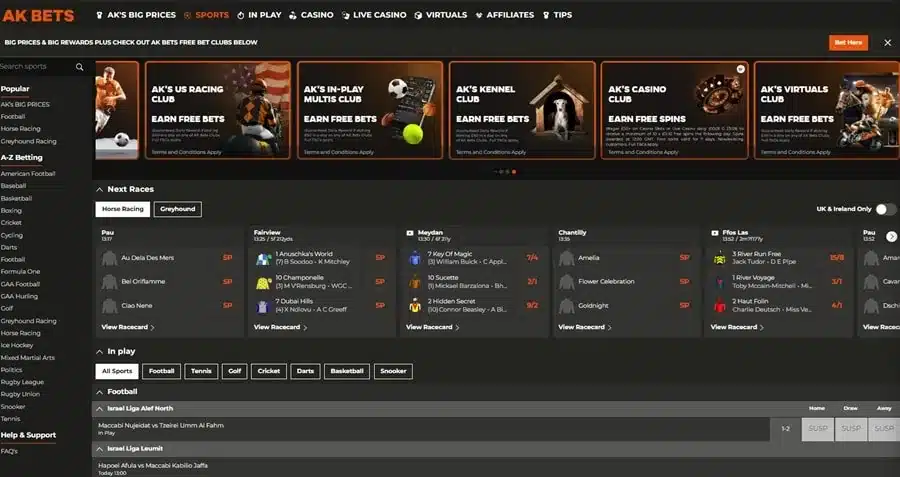This screenshot has width=900, height=477.
Task: Select the All Sports in-play filter
Action: tap(117, 371)
